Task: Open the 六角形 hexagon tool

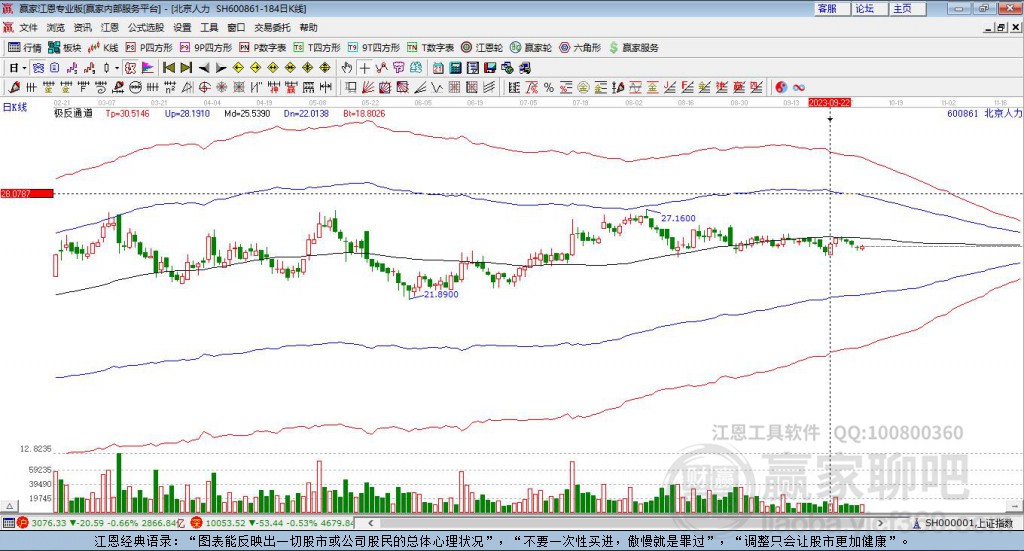Action: 580,47
